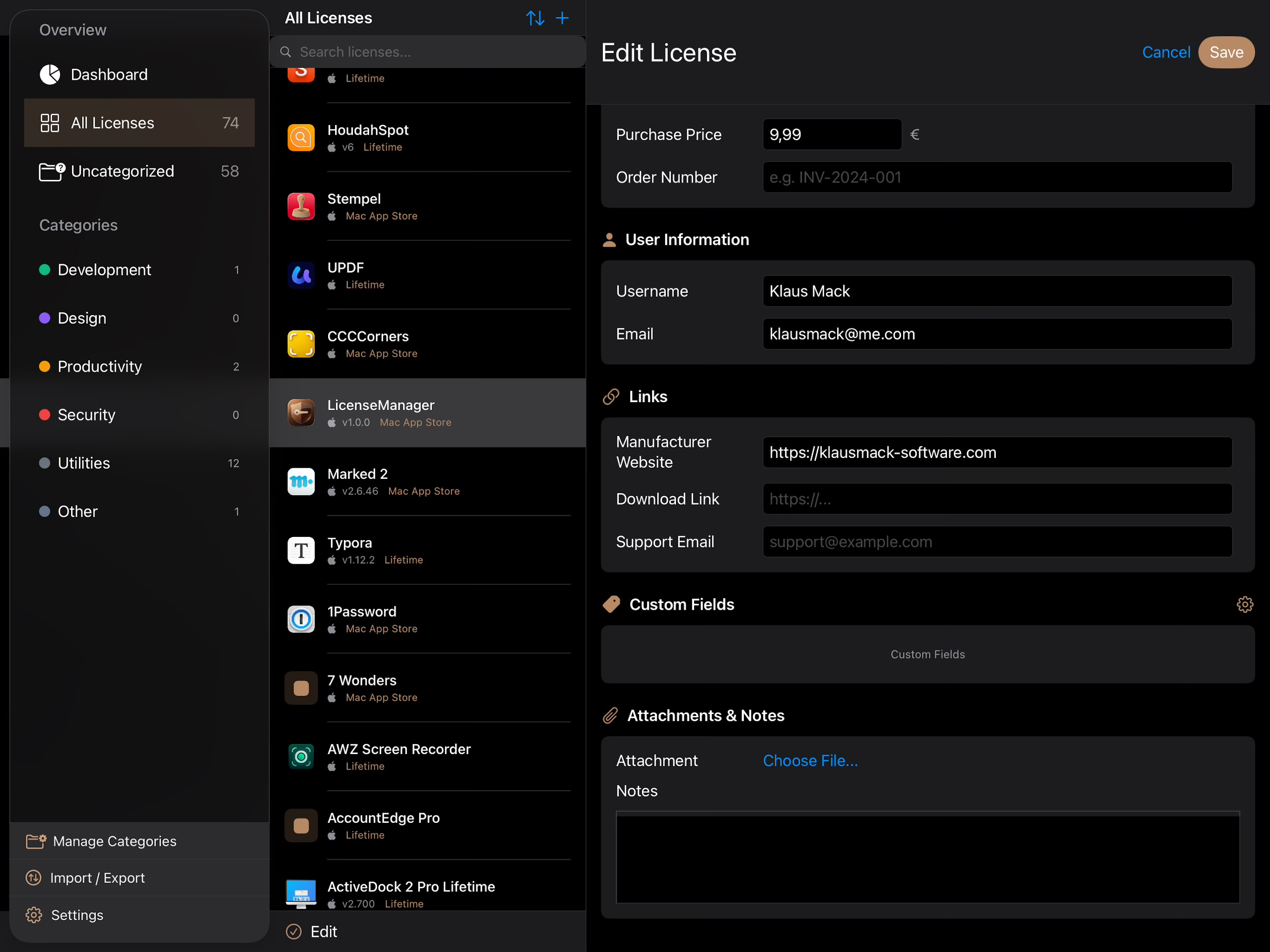Image resolution: width=1270 pixels, height=952 pixels.
Task: Click the Download Link field
Action: [997, 499]
